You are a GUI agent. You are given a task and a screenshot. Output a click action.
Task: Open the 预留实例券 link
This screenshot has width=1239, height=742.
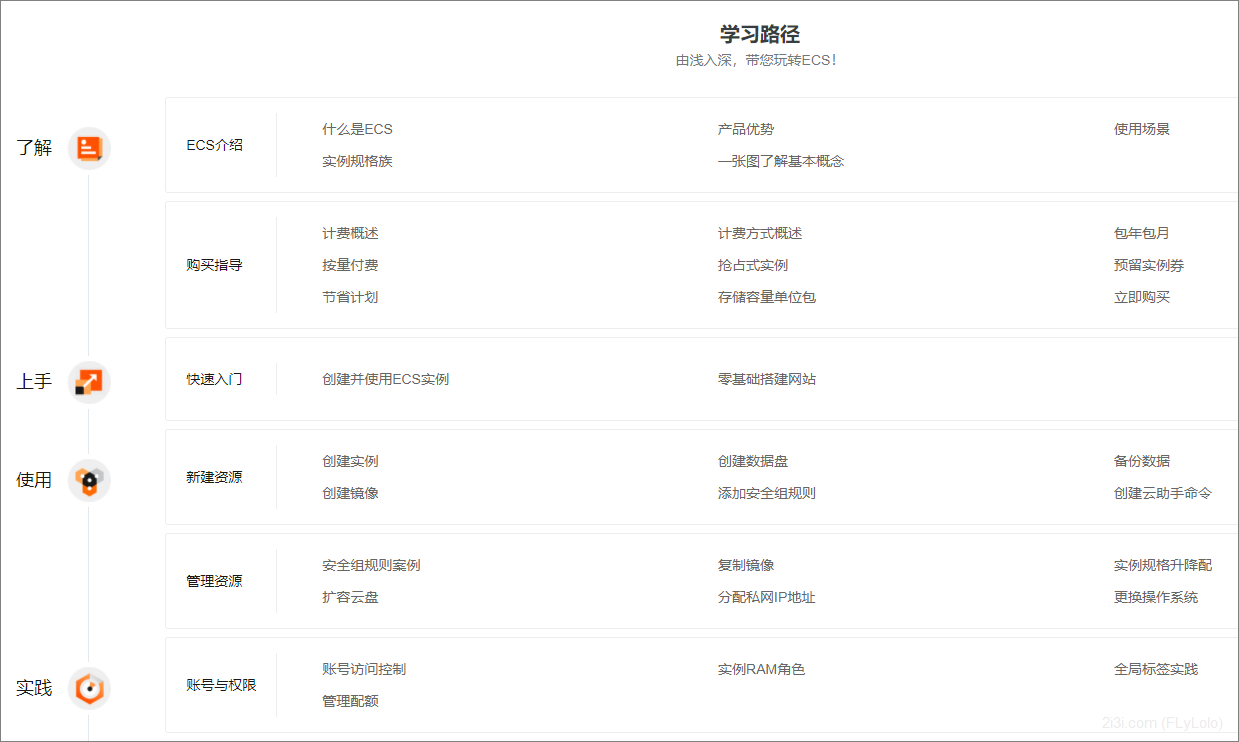(x=1149, y=265)
